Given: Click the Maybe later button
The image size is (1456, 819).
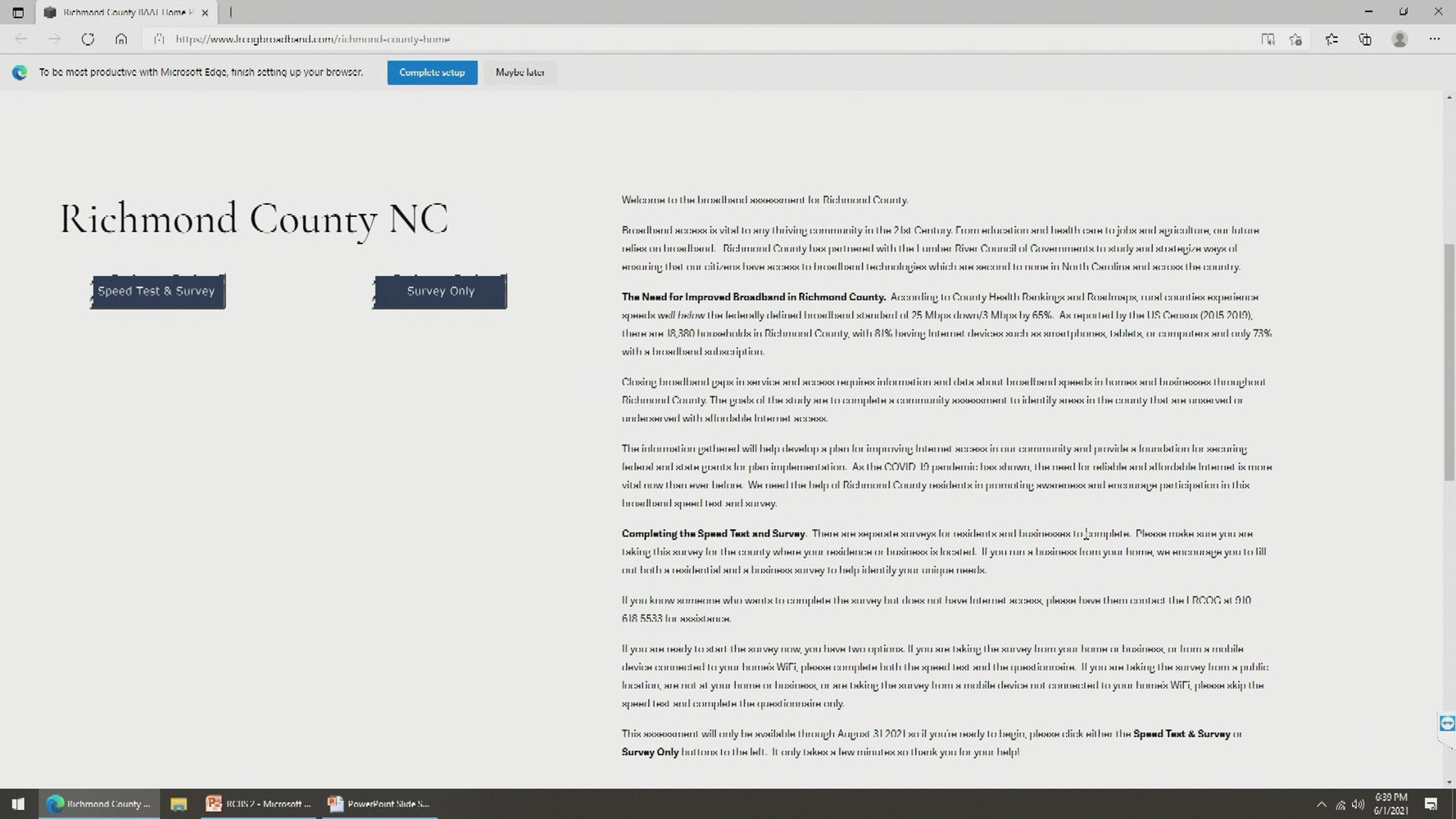Looking at the screenshot, I should [519, 72].
